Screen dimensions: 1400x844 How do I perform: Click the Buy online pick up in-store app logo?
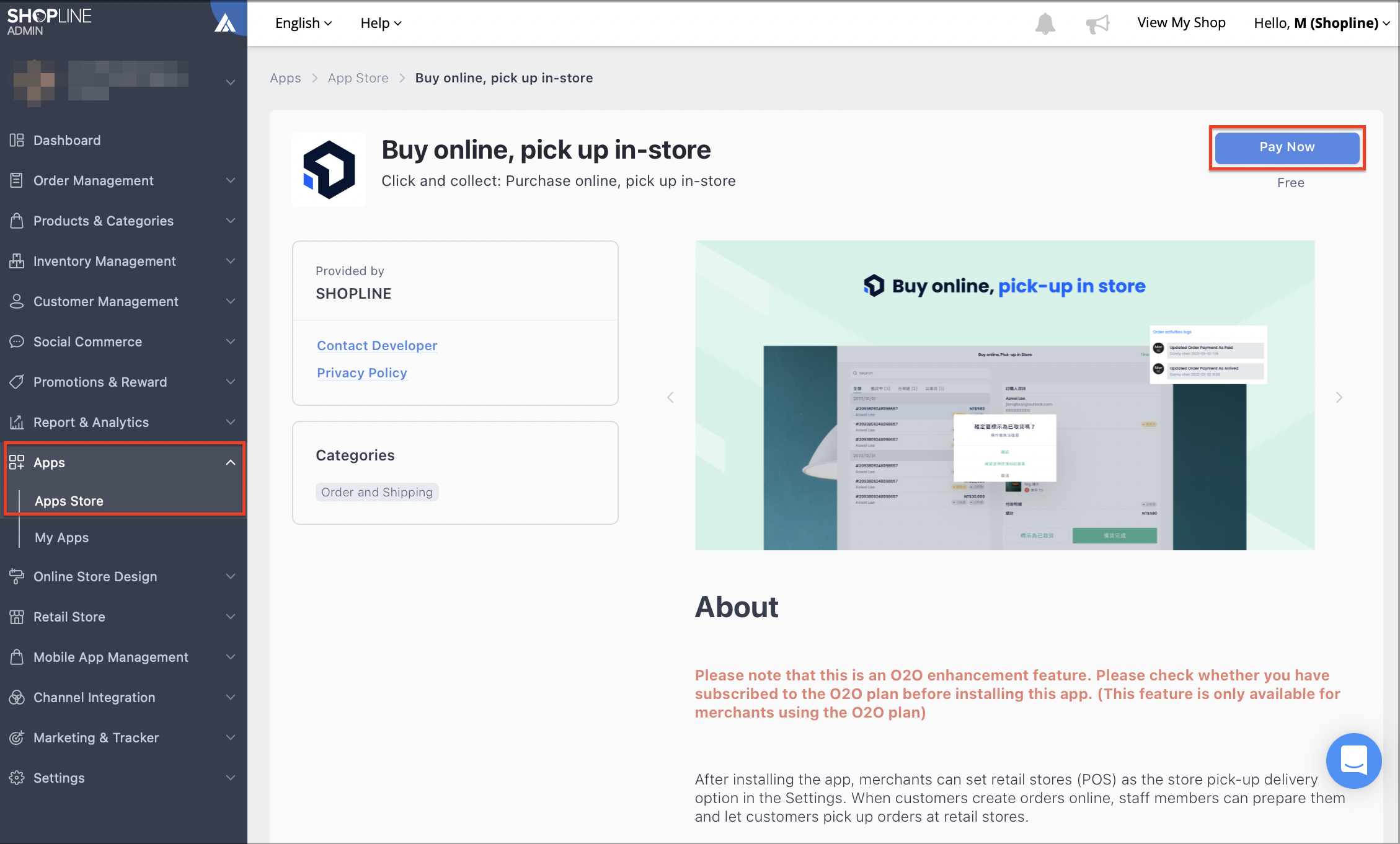(x=329, y=169)
